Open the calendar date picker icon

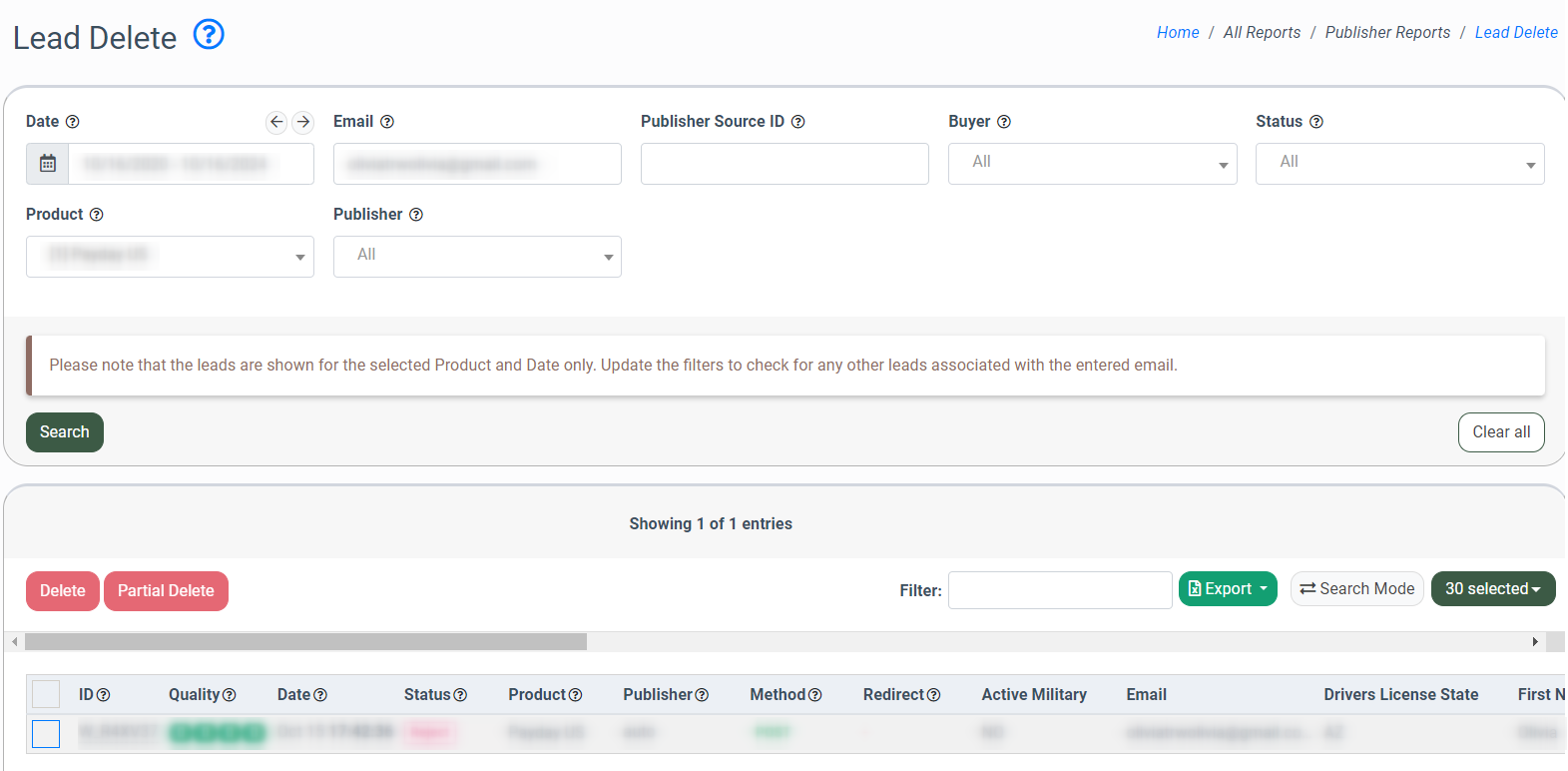pos(48,164)
